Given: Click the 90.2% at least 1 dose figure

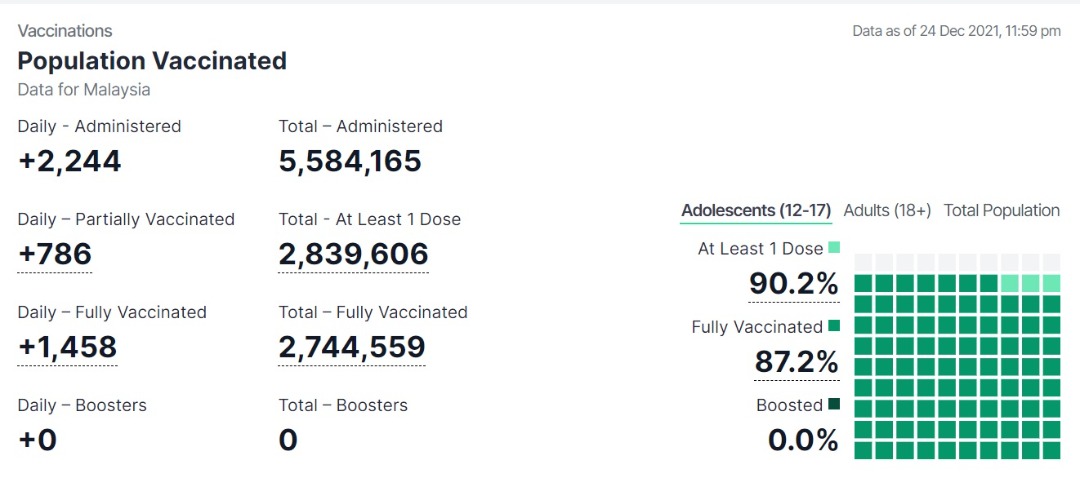Looking at the screenshot, I should (x=794, y=284).
